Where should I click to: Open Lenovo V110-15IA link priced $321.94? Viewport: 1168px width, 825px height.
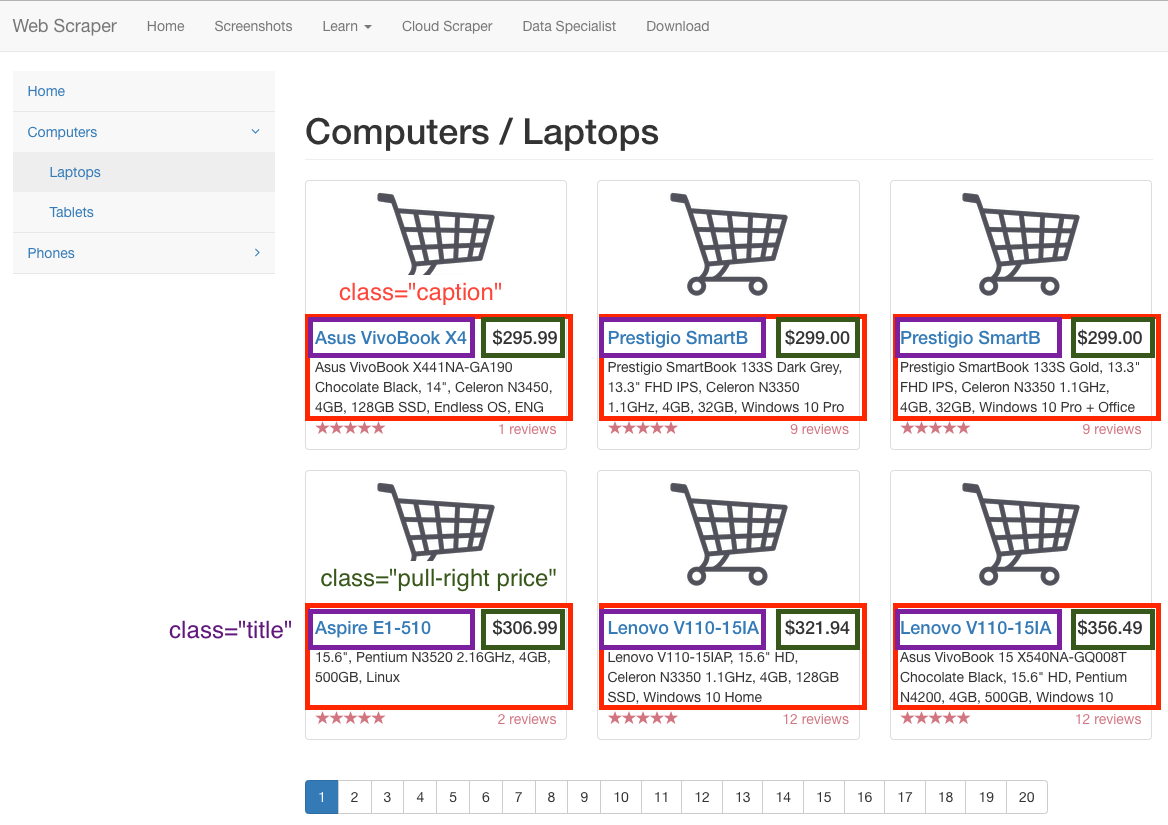[x=683, y=628]
